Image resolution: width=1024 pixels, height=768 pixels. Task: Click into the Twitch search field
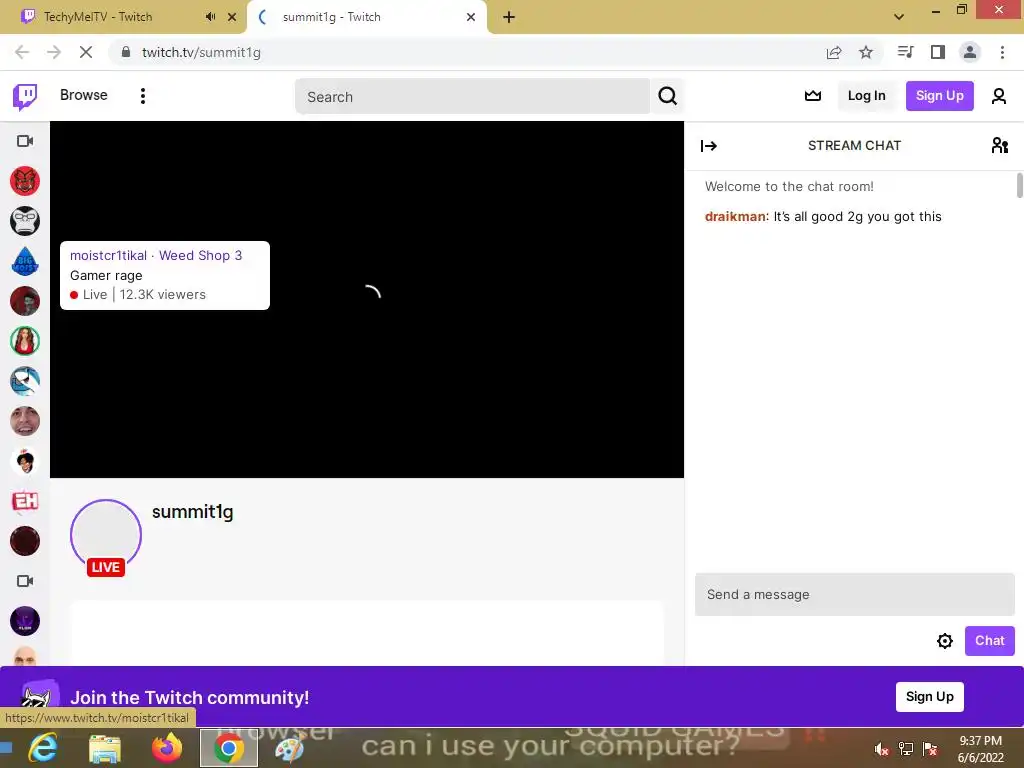pyautogui.click(x=472, y=97)
